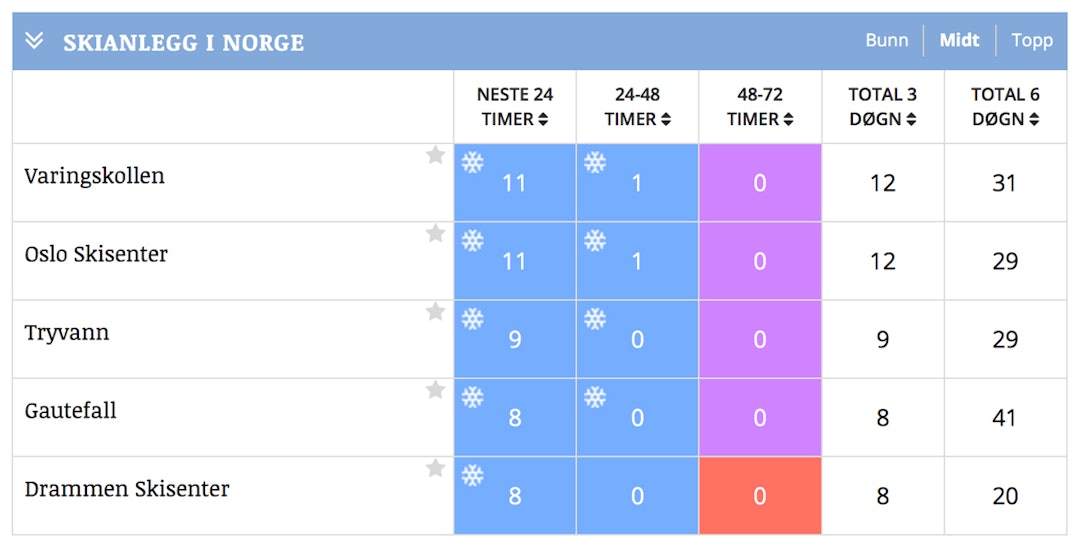The height and width of the screenshot is (550, 1080).
Task: Select the Midt elevation tab
Action: (960, 41)
